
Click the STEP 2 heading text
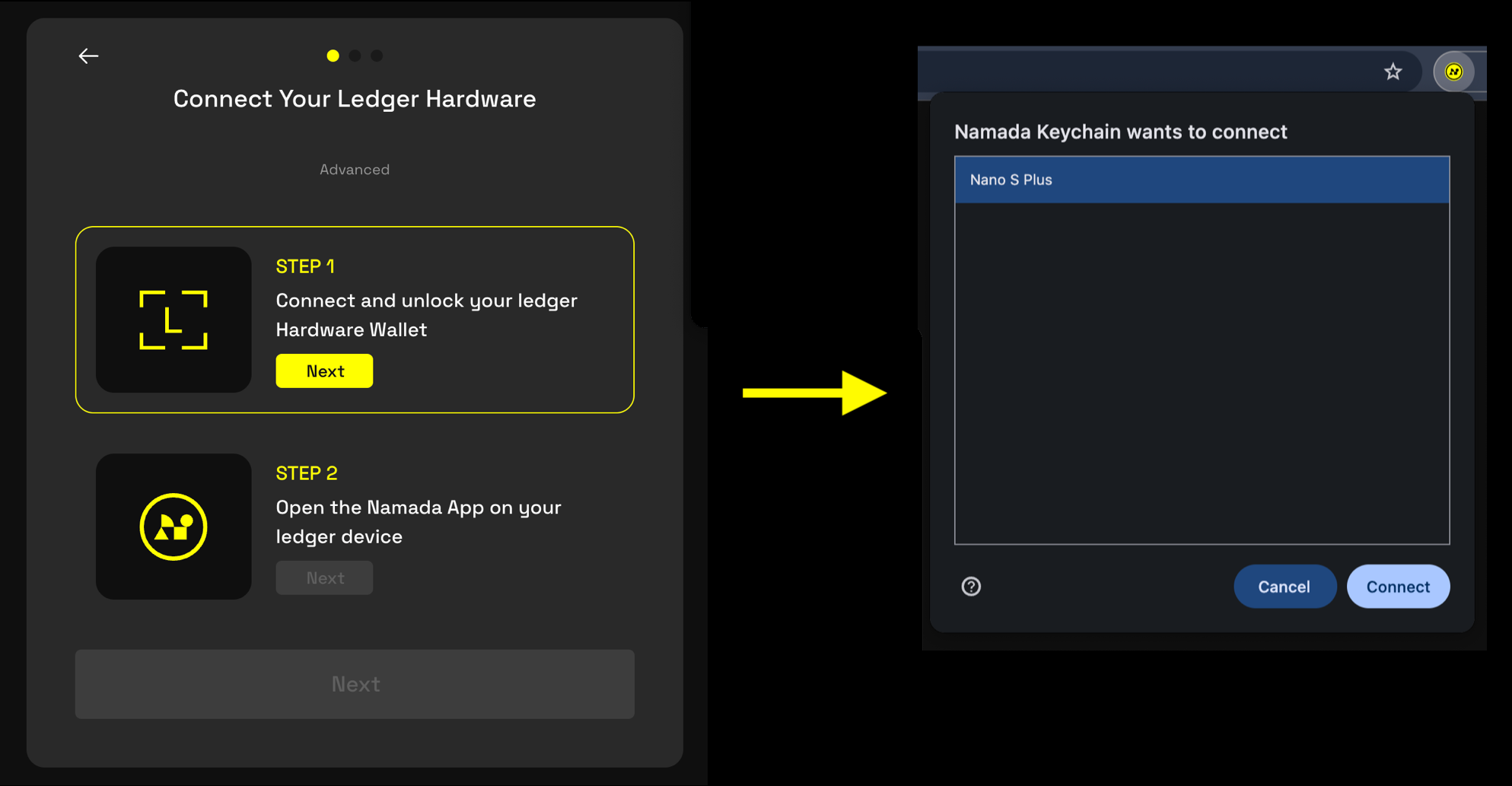click(x=307, y=473)
